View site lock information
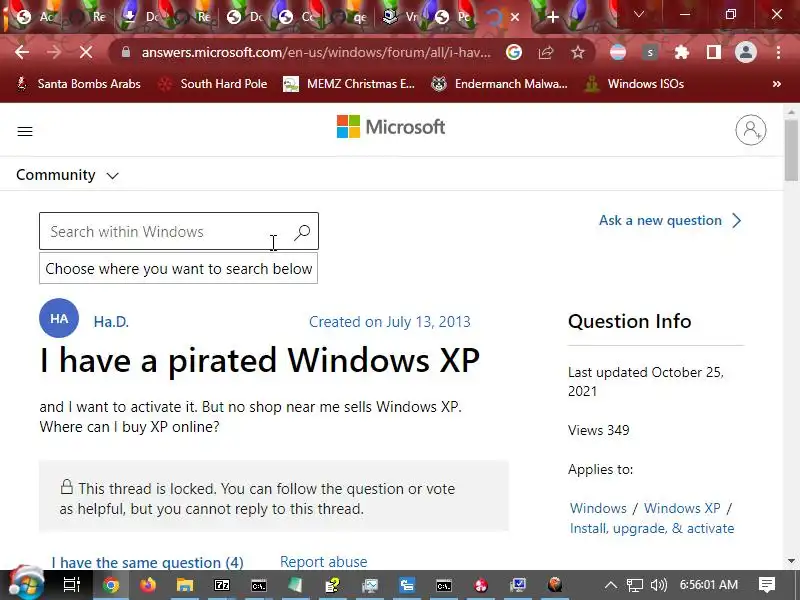Screen dimensions: 800x600 (x=126, y=52)
